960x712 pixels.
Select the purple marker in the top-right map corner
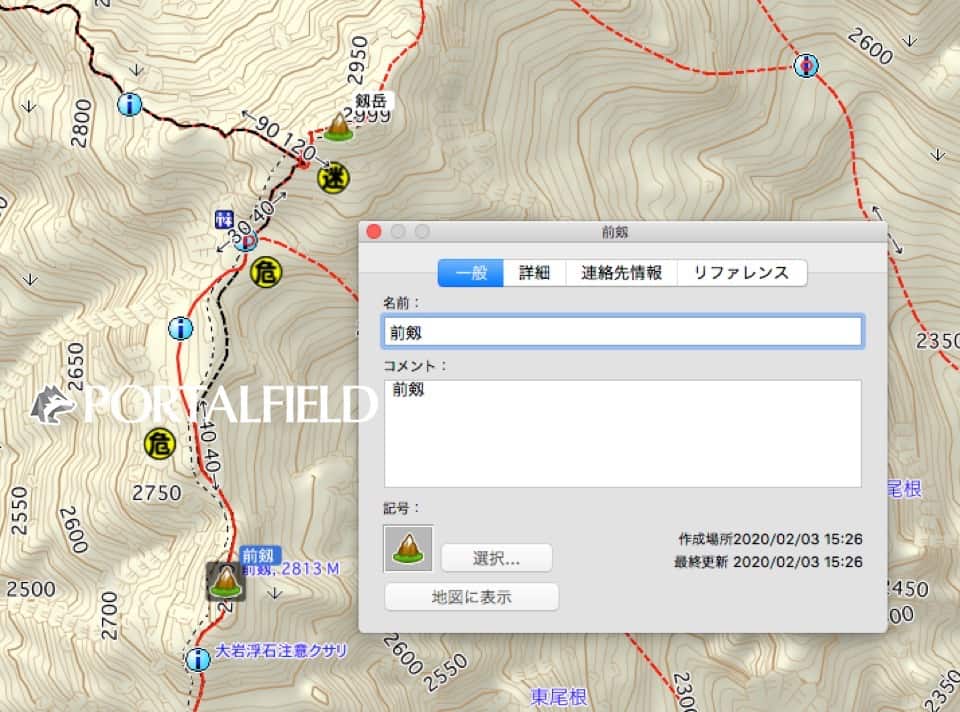808,65
